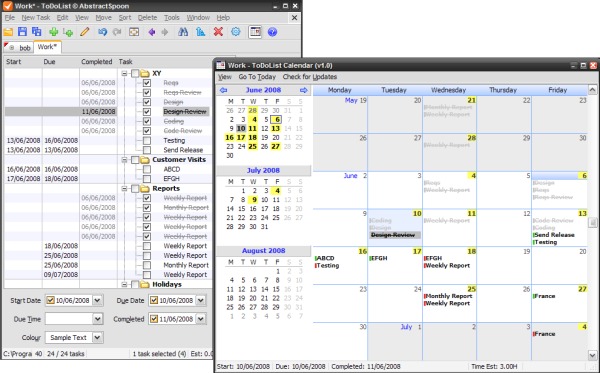Click the Sort tasks toolbar icon

tap(201, 32)
